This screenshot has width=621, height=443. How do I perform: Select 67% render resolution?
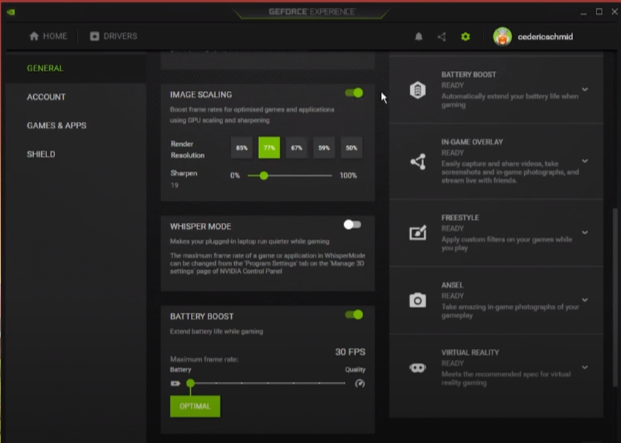coord(297,148)
